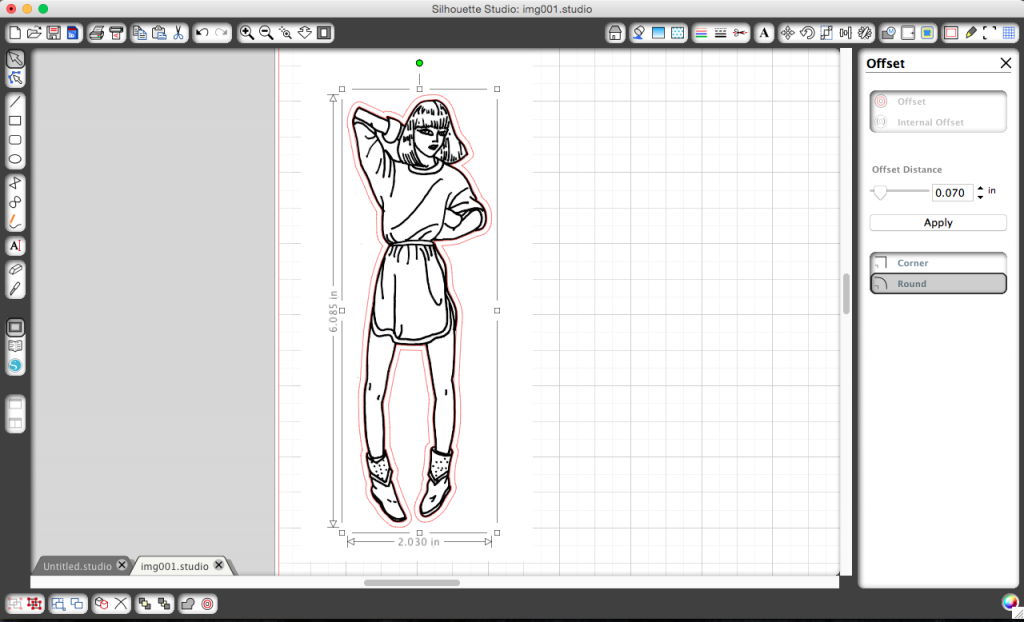The width and height of the screenshot is (1024, 622).
Task: Click the horizontal scrollbar under the canvas
Action: (411, 583)
